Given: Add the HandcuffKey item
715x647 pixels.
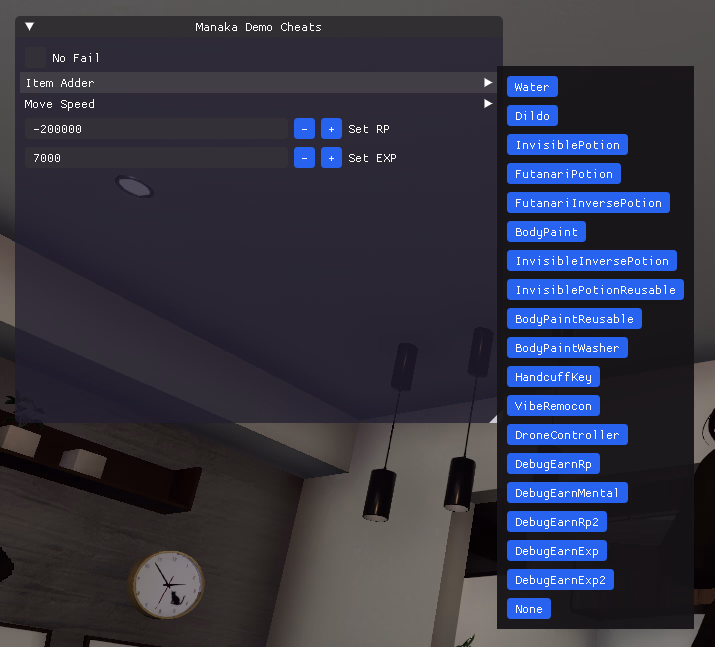Looking at the screenshot, I should [553, 377].
